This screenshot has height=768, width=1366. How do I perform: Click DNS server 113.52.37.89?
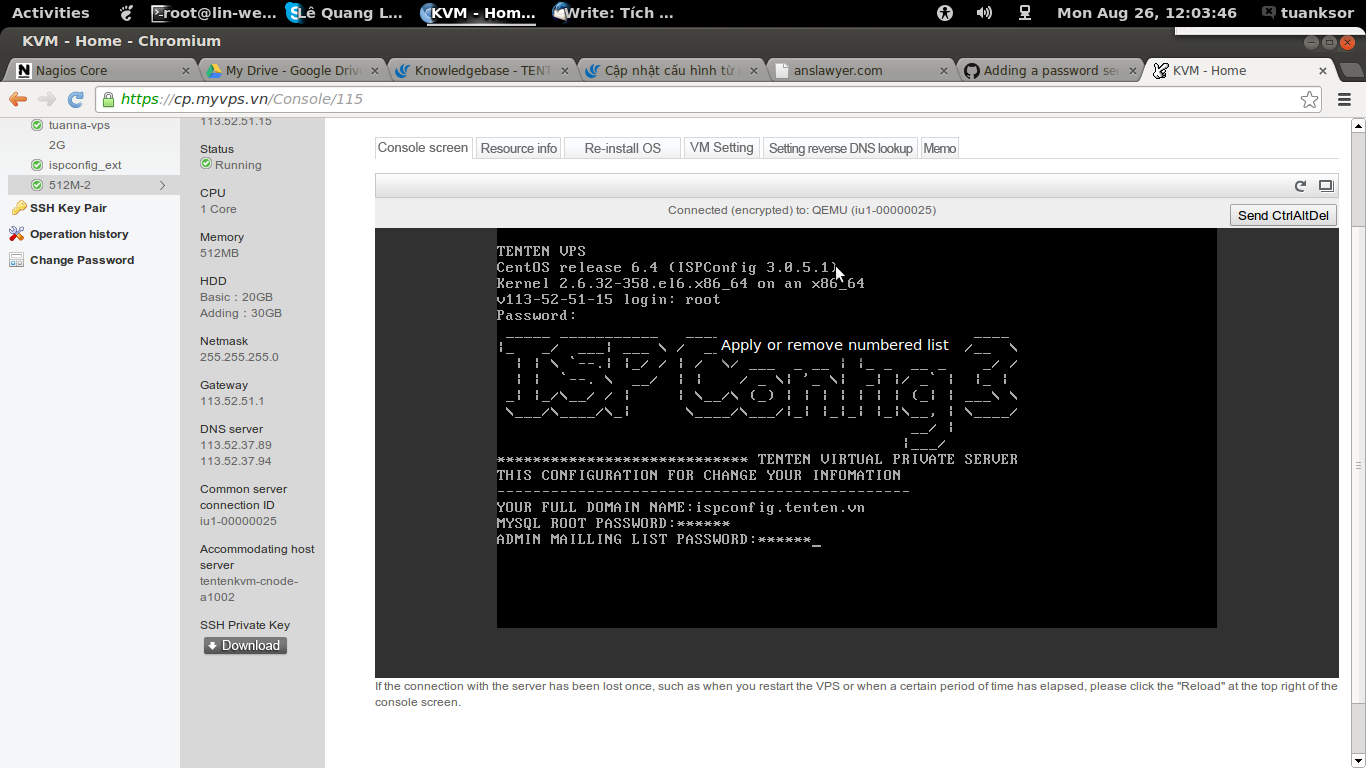(x=236, y=445)
